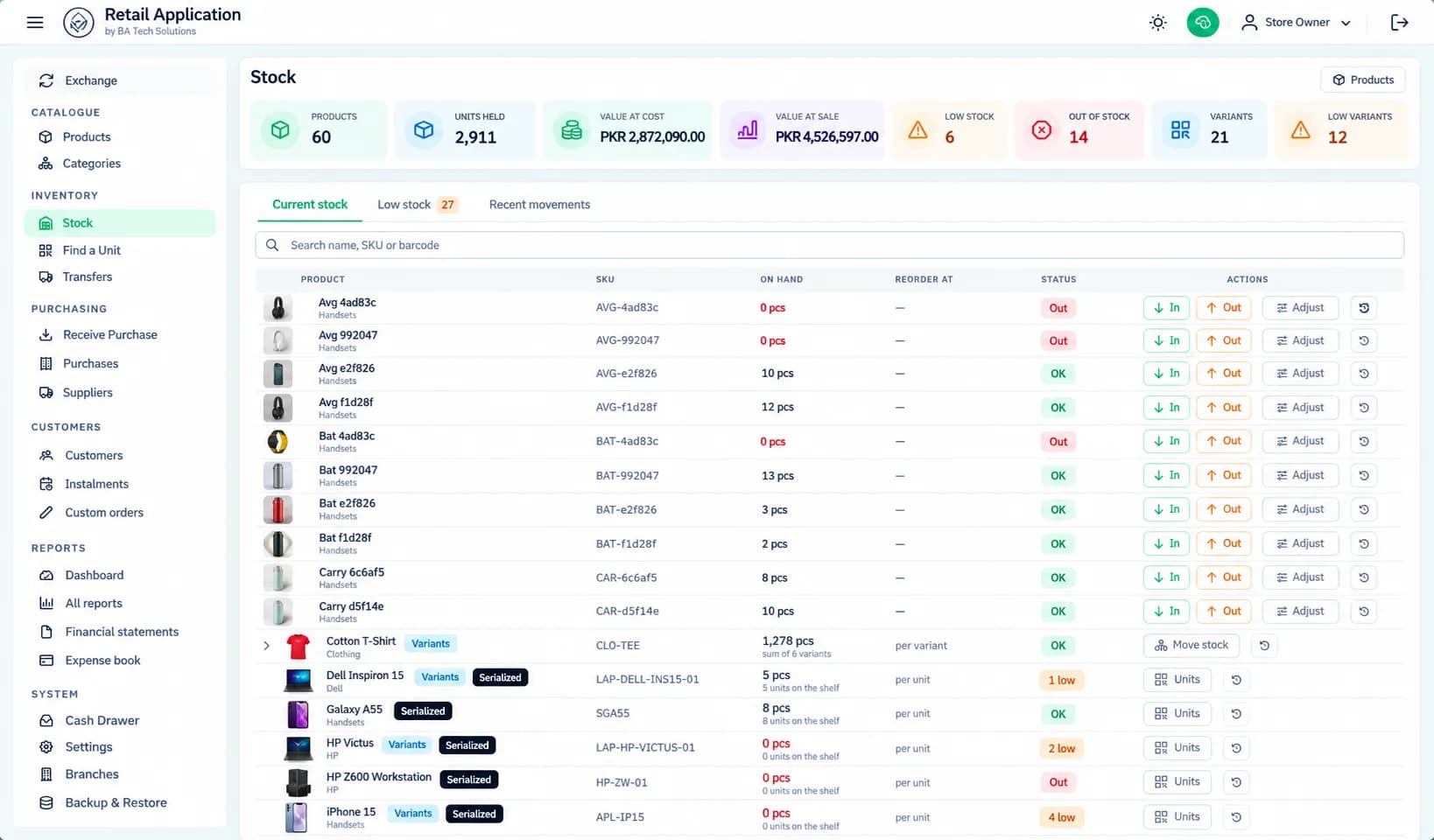Click the All reports chart icon
Image resolution: width=1434 pixels, height=840 pixels.
tap(46, 604)
